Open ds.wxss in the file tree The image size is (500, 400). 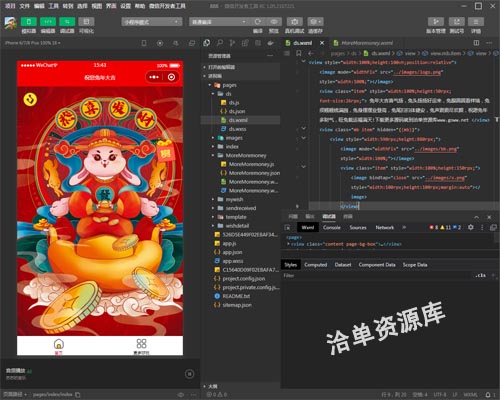(237, 129)
